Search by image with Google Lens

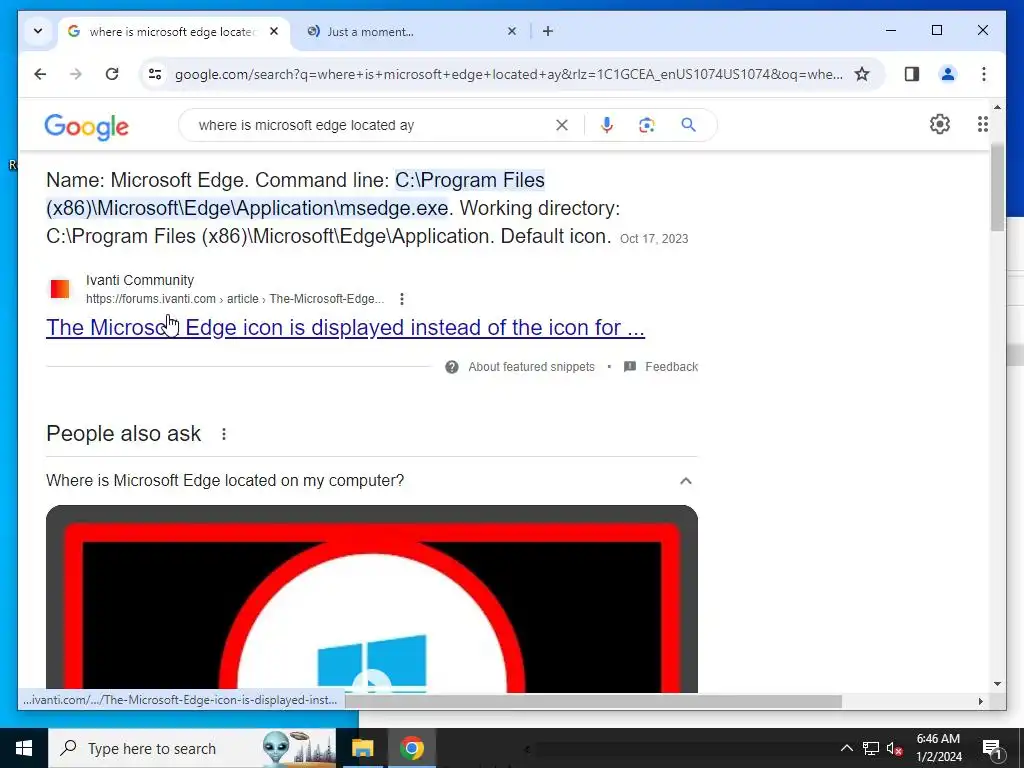click(647, 125)
